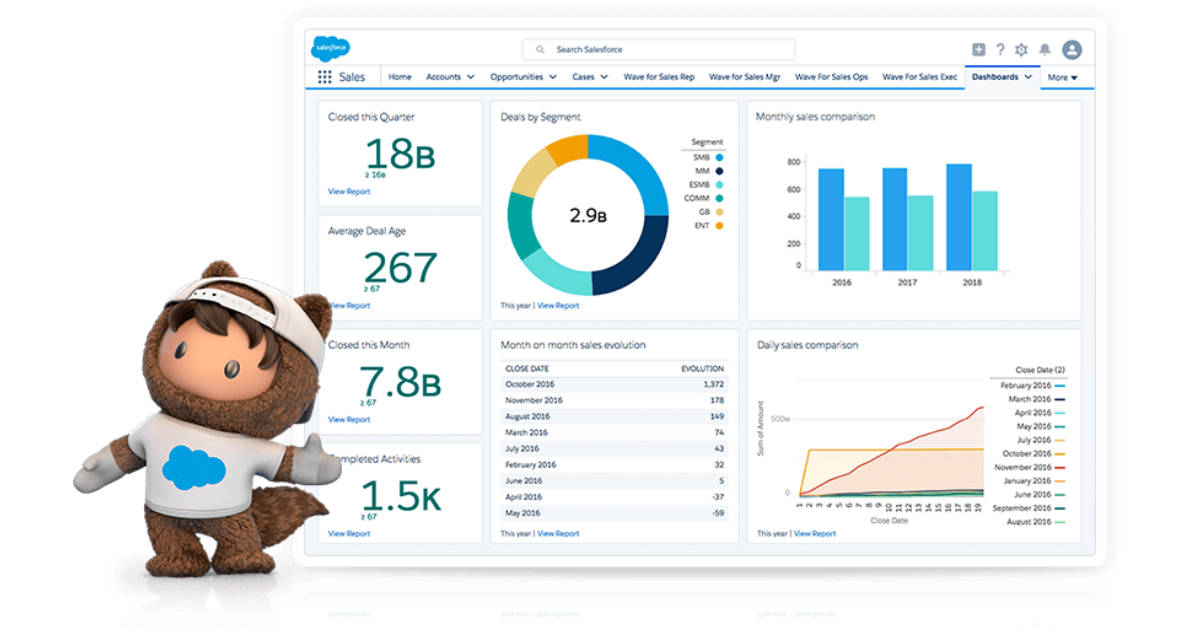Open the App Launcher waffle icon
The height and width of the screenshot is (630, 1200).
coord(322,76)
